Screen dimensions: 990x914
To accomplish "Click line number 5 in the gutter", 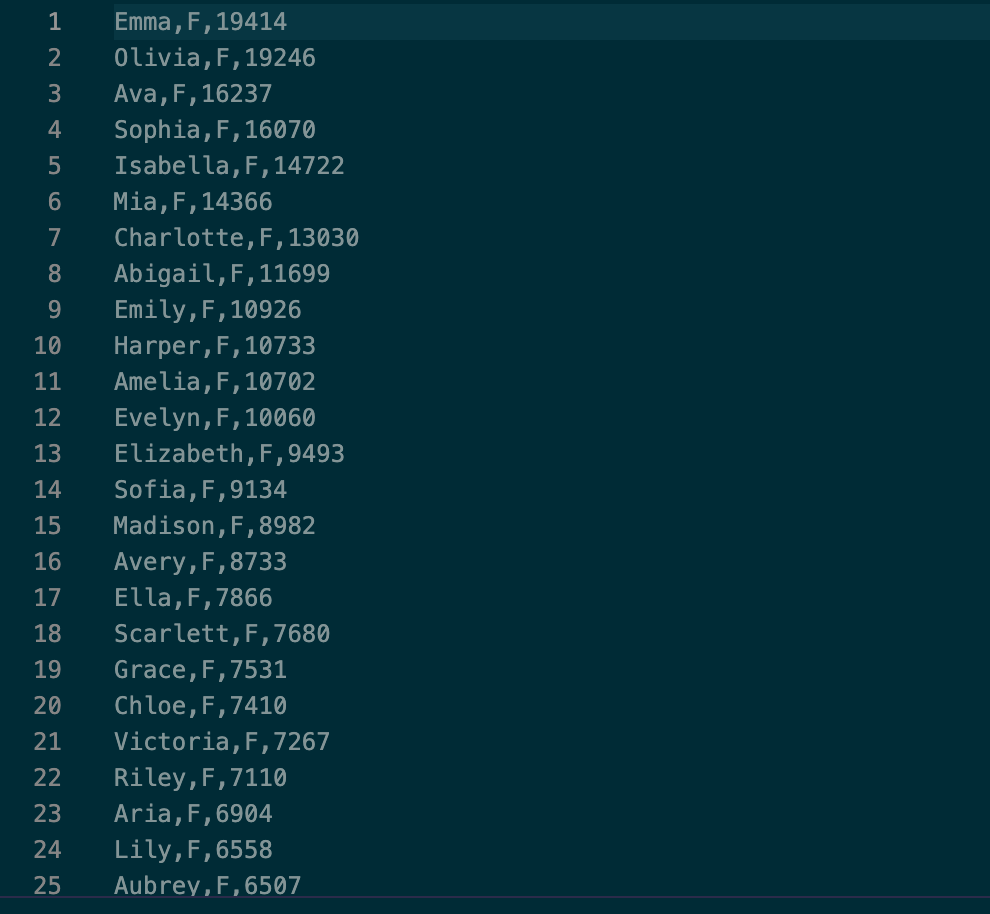I will click(54, 166).
